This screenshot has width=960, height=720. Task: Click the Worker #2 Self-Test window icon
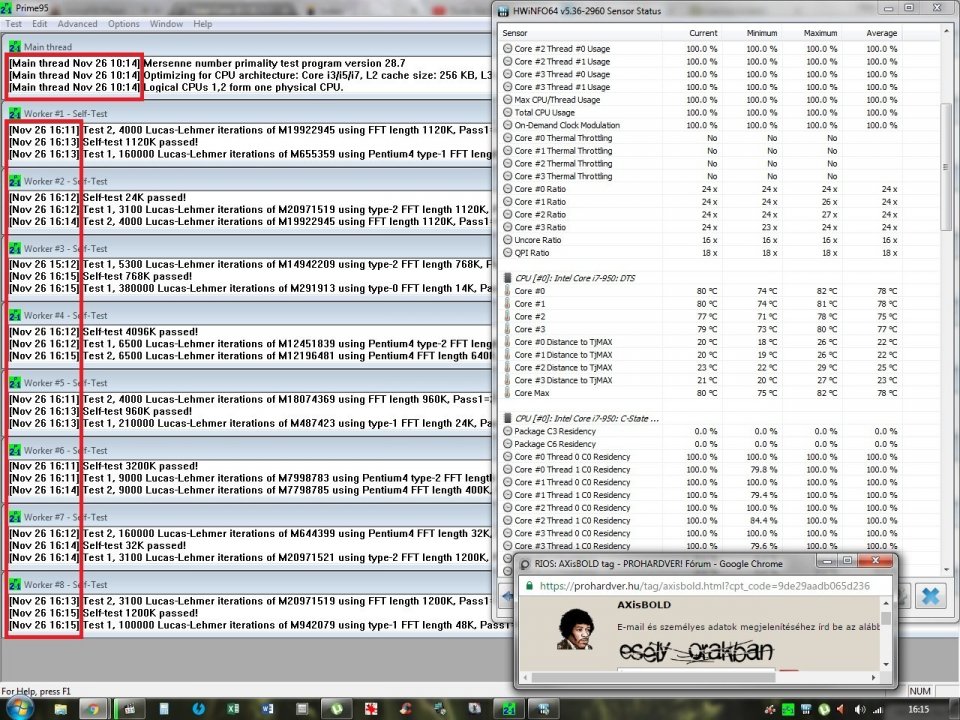point(15,181)
